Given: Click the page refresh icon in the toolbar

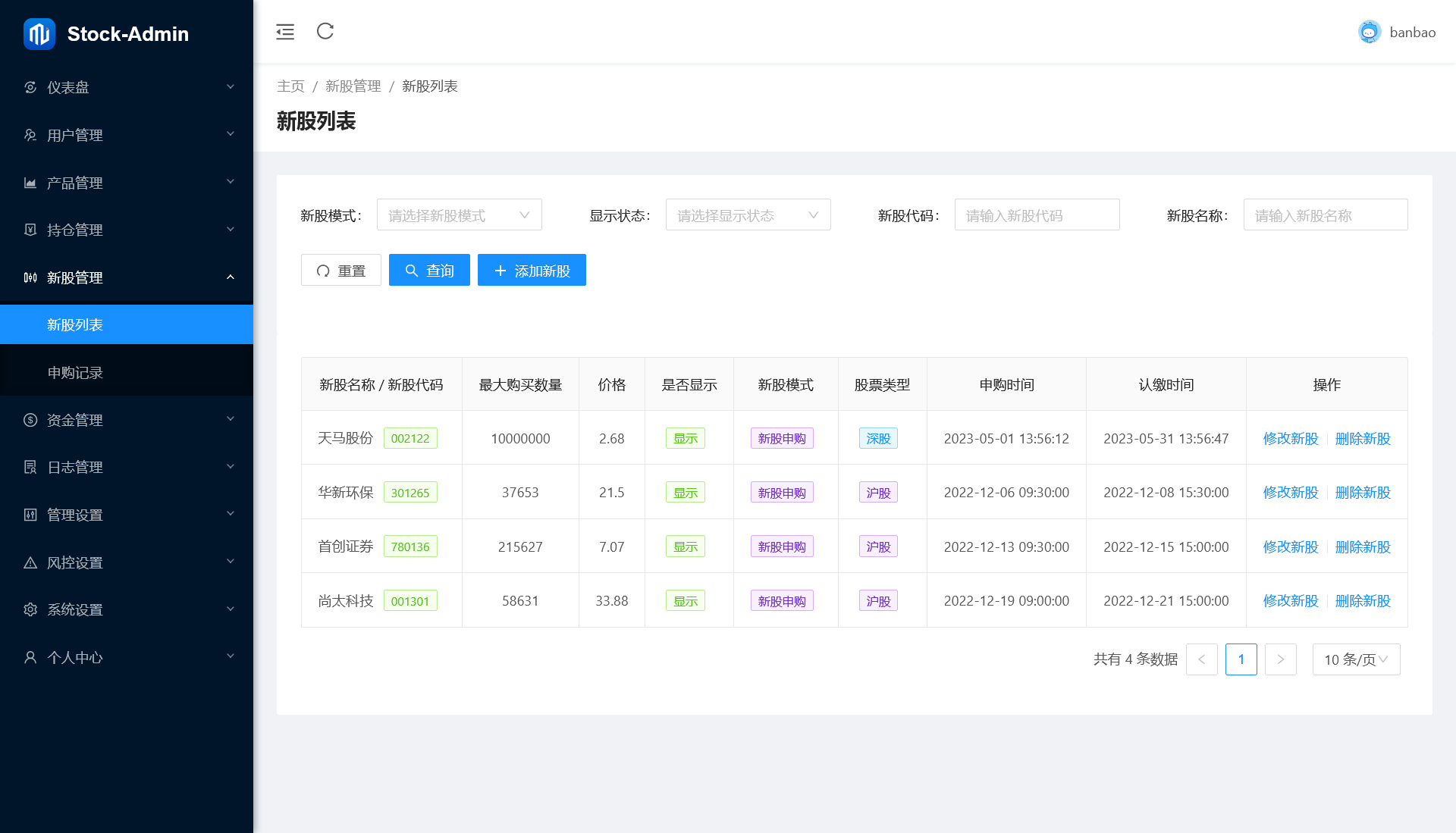Looking at the screenshot, I should [325, 32].
